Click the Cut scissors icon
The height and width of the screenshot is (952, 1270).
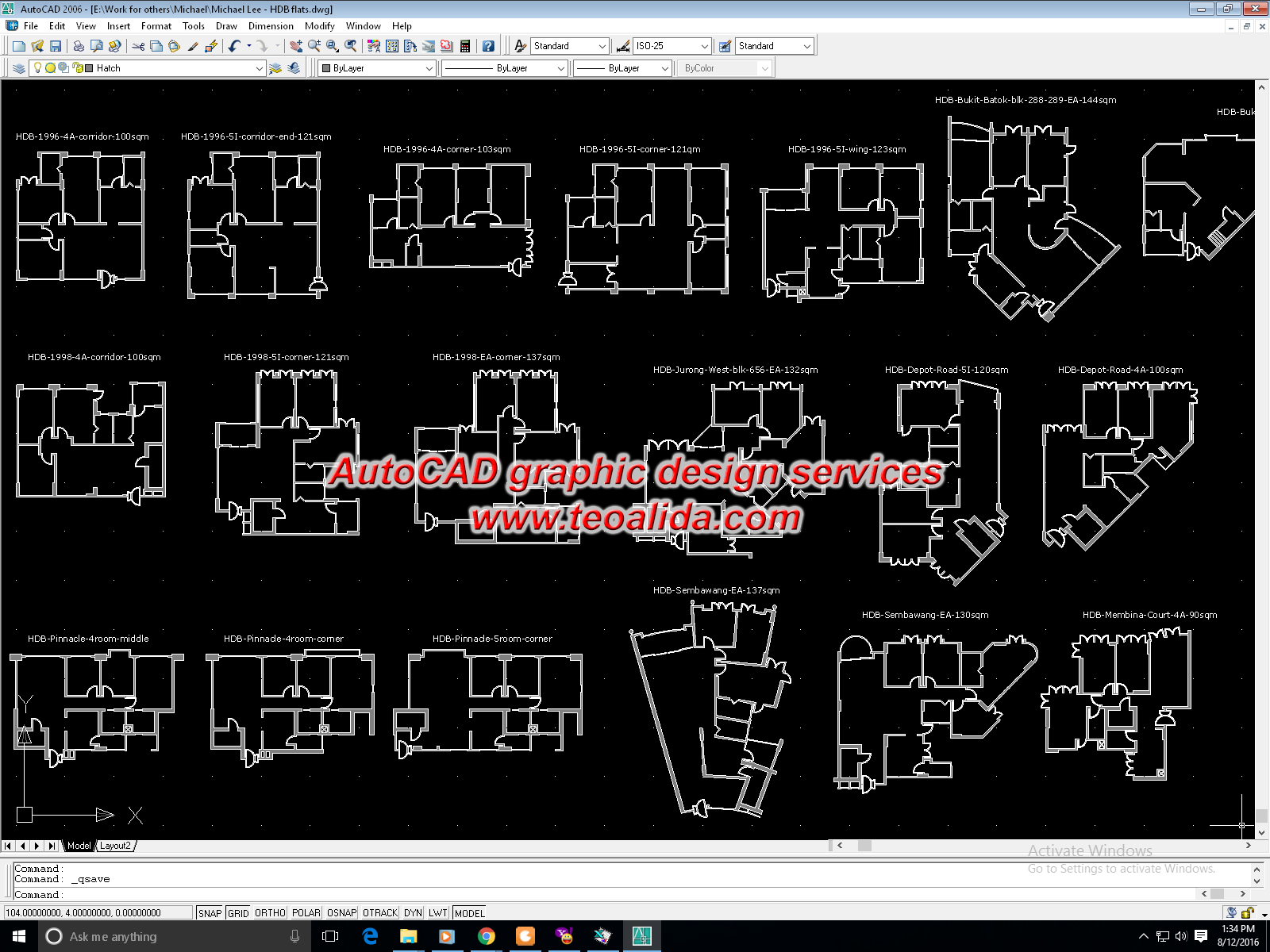pos(138,46)
